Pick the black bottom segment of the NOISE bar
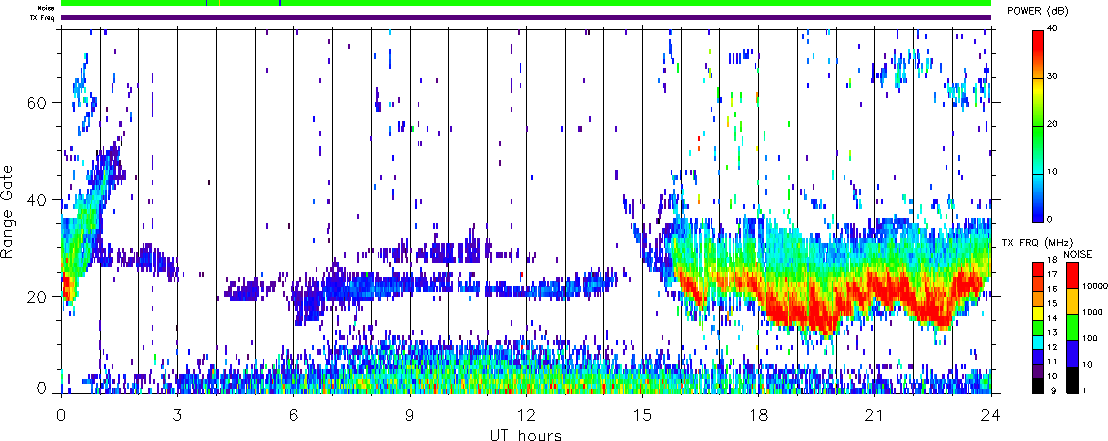This screenshot has height=441, width=1108. [1072, 380]
